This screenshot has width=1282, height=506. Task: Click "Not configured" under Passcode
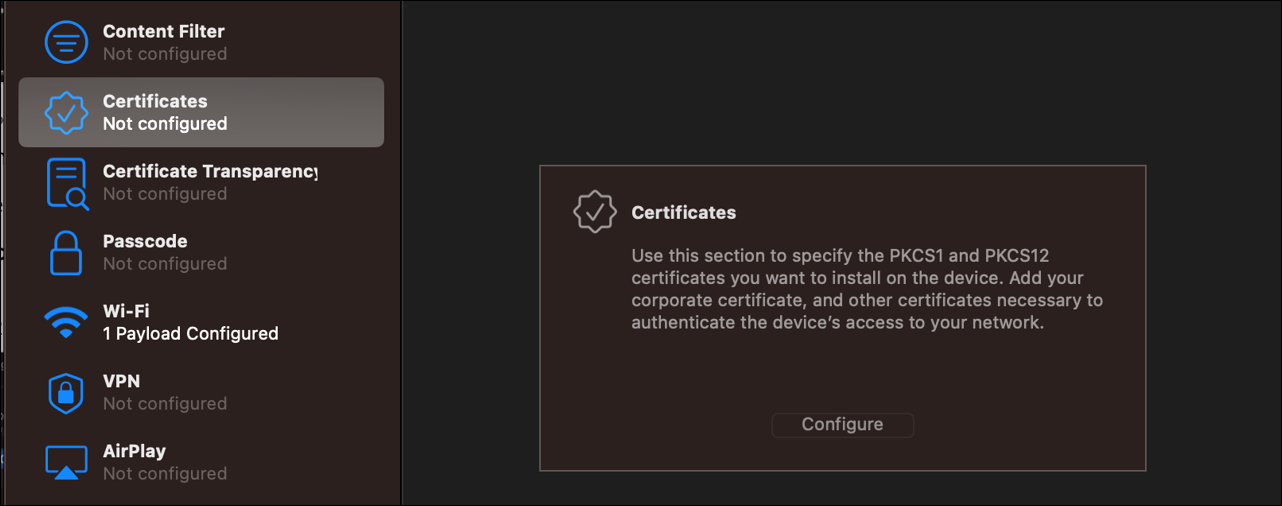click(165, 264)
